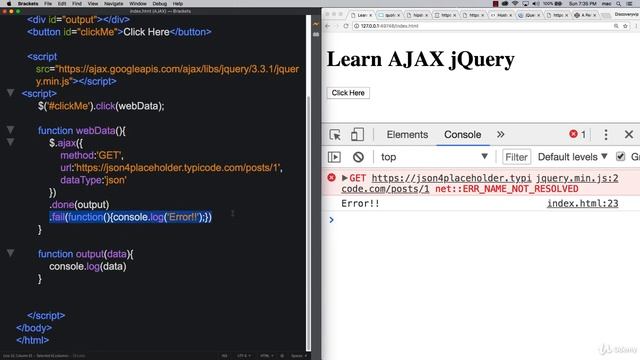Screen dimensions: 640x360
Task: Expand the GET error message triangle
Action: (x=344, y=178)
